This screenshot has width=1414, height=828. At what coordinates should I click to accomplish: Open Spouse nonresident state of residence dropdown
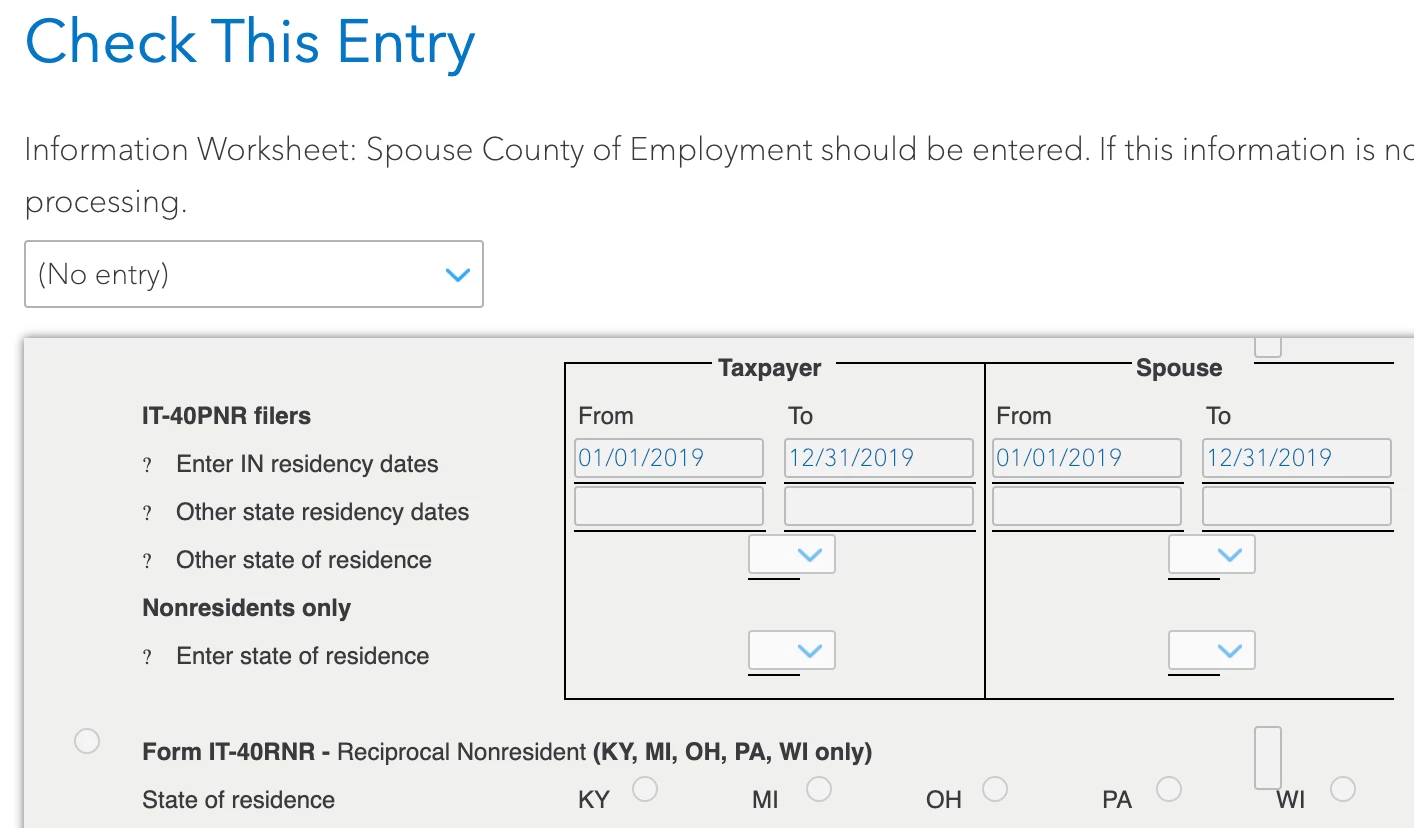(1211, 651)
